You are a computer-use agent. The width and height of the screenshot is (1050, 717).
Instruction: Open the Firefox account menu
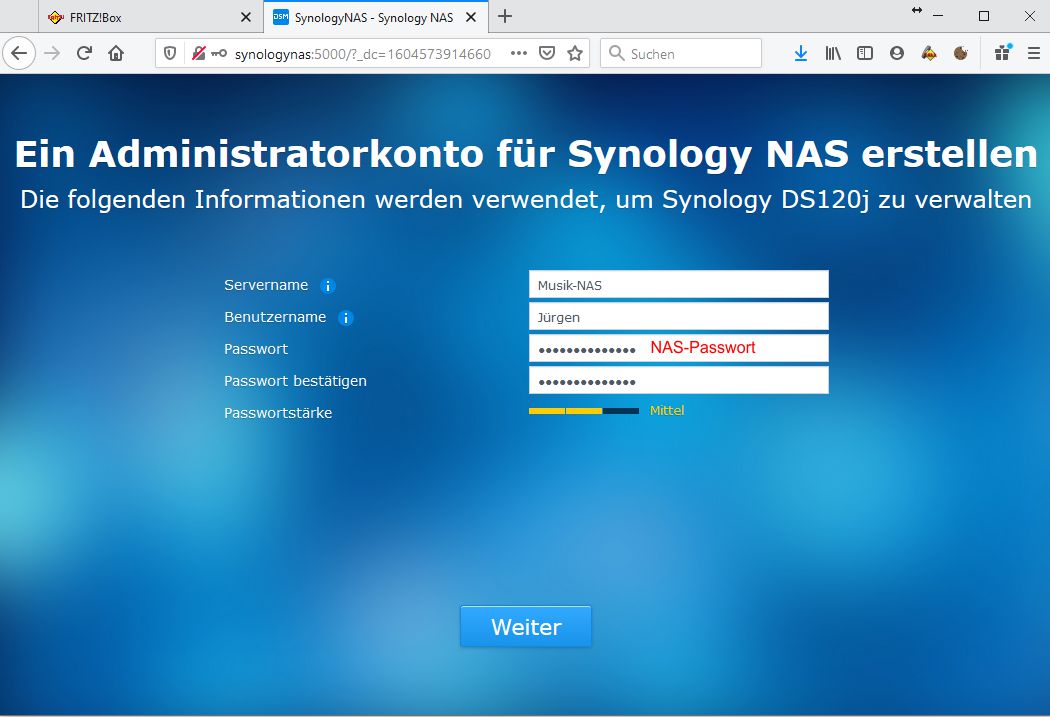[x=897, y=54]
